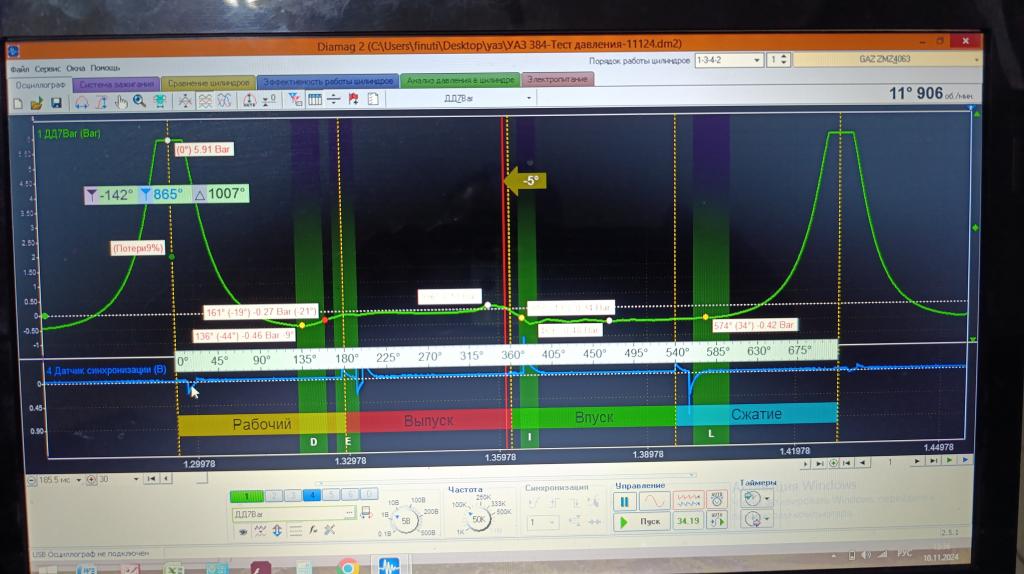Click the 34.19 value button

point(688,521)
